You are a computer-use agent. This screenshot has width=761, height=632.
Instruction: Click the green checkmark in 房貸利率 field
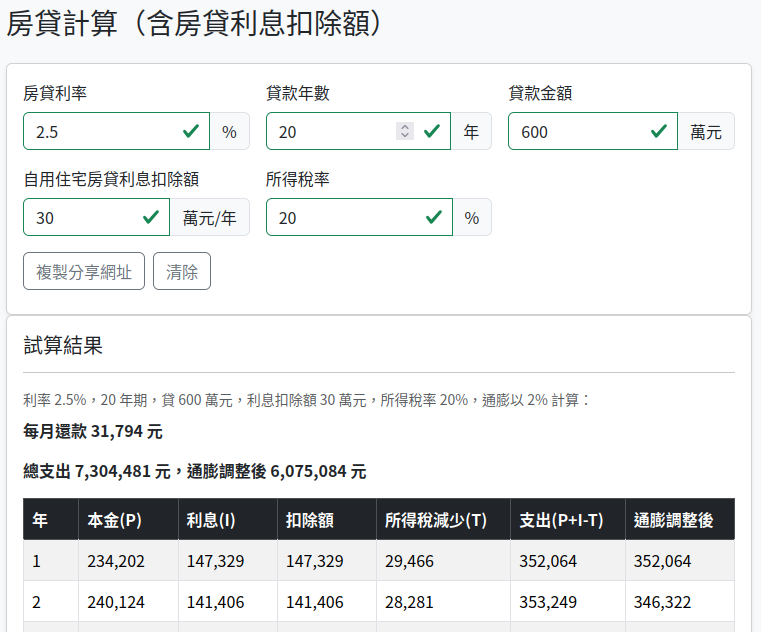(x=190, y=131)
